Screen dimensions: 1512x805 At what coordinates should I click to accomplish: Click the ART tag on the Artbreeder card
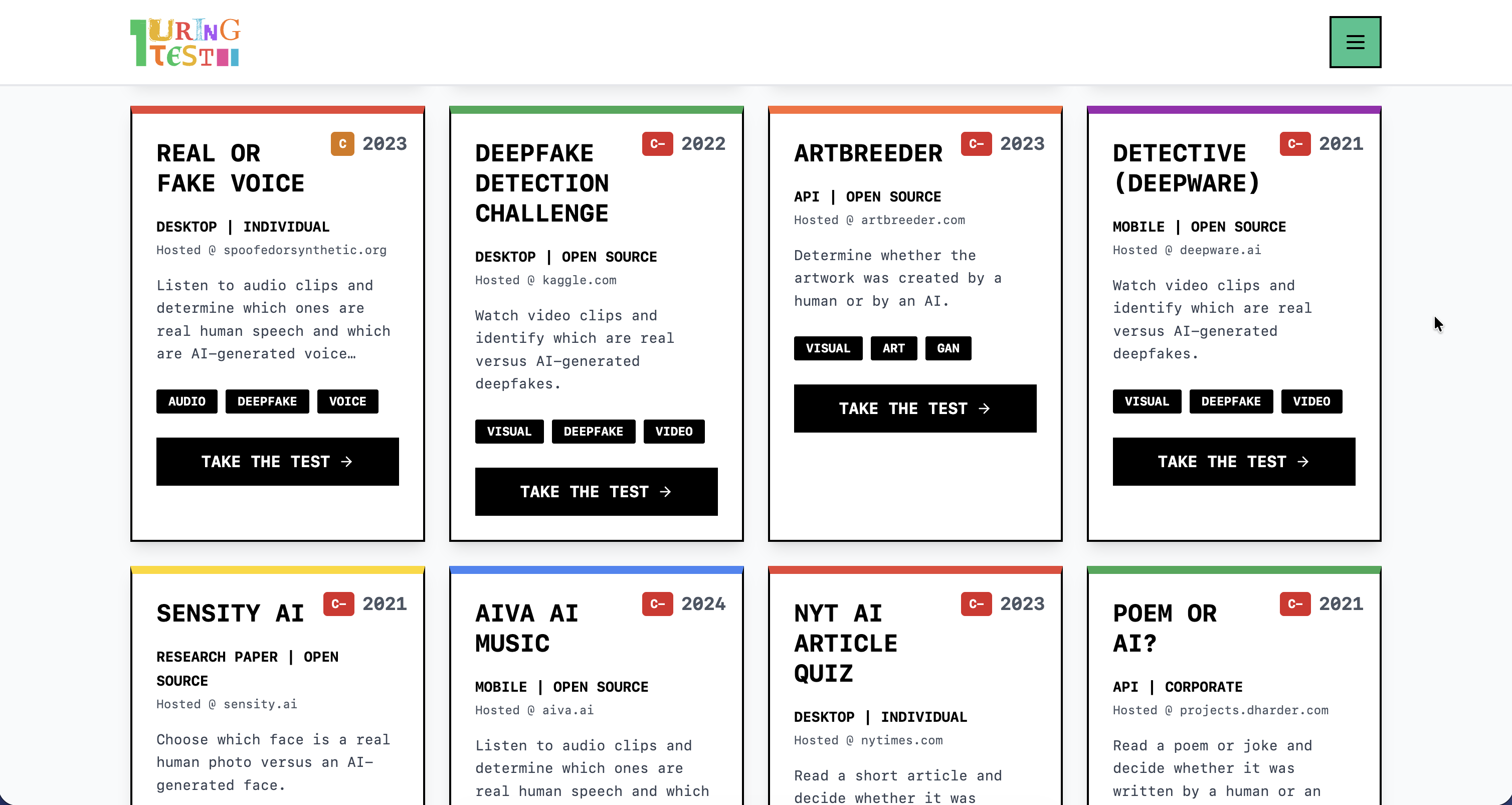[x=893, y=348]
